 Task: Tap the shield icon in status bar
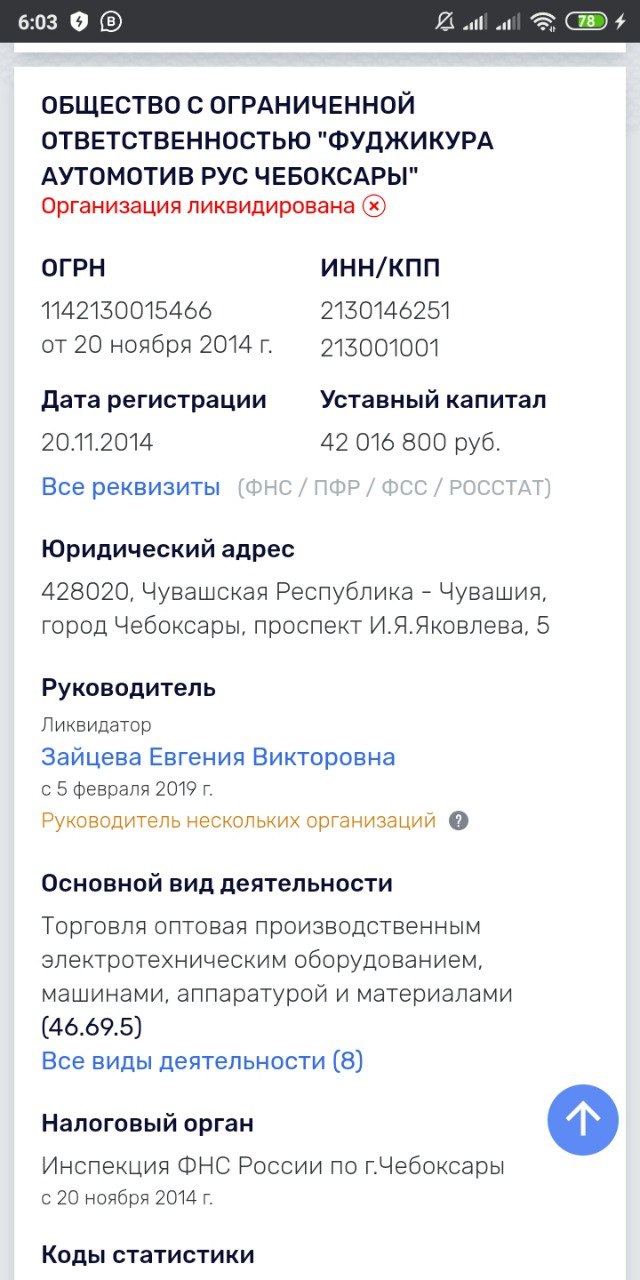coord(79,21)
